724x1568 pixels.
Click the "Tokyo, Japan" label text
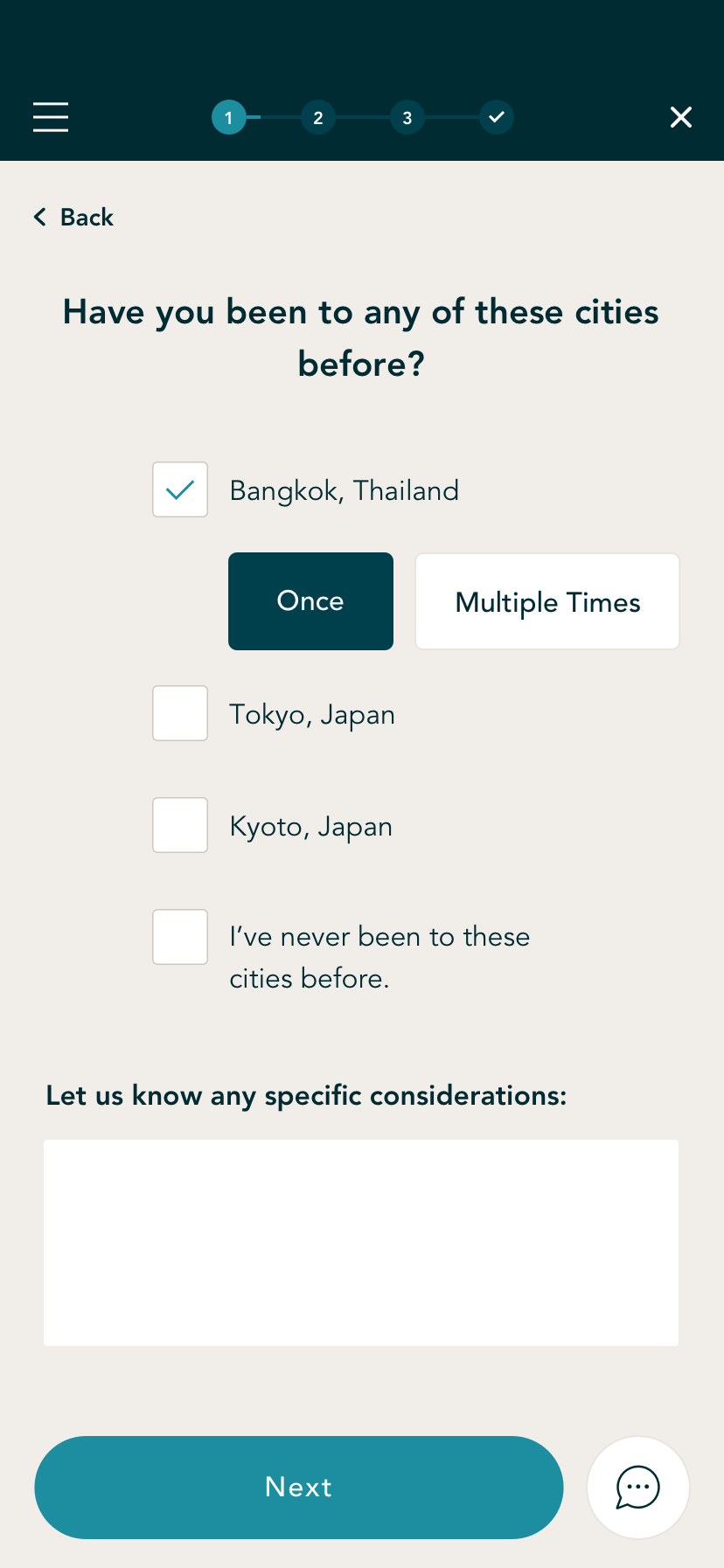point(312,715)
